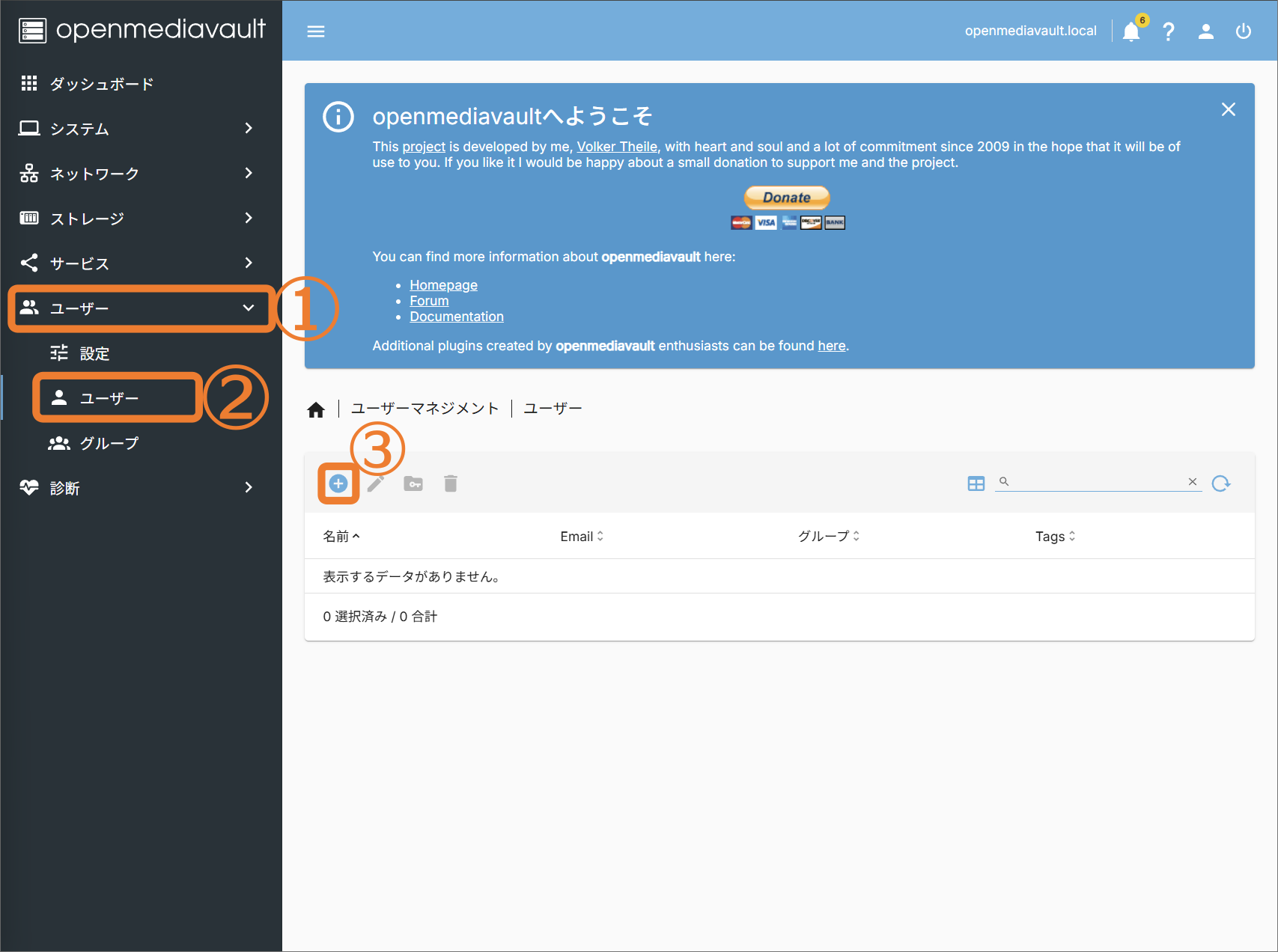Image resolution: width=1278 pixels, height=952 pixels.
Task: Click the ユーザー breadcrumb
Action: [553, 409]
